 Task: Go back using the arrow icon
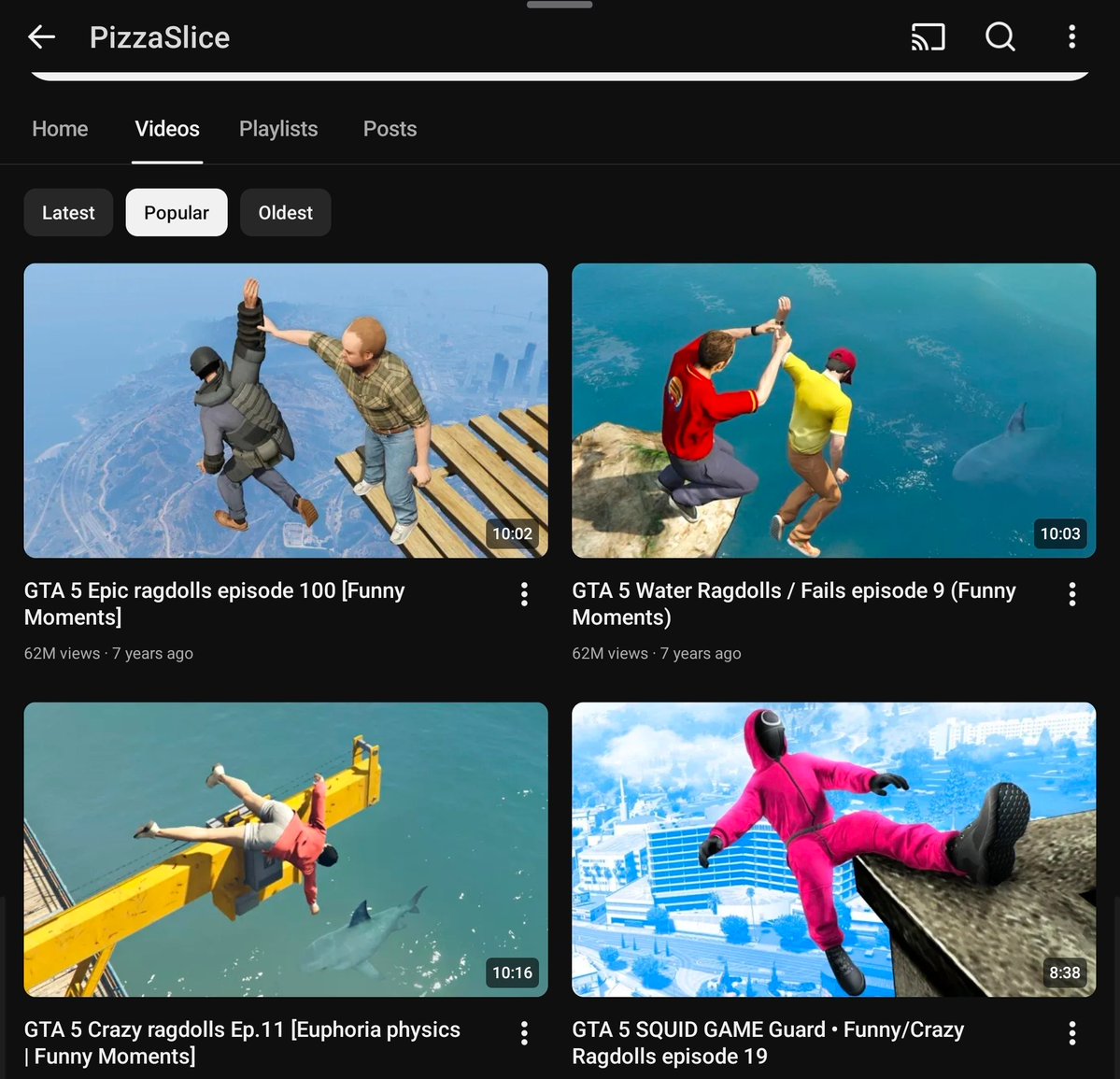[x=41, y=36]
